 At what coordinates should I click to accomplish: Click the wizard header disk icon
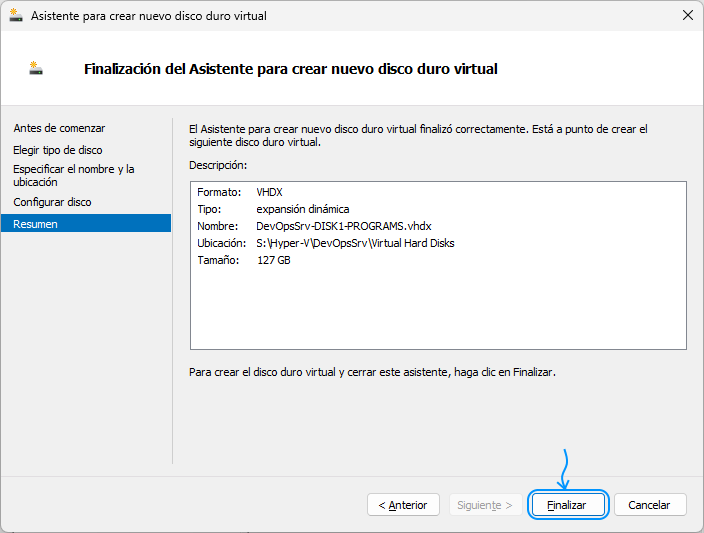pyautogui.click(x=36, y=68)
